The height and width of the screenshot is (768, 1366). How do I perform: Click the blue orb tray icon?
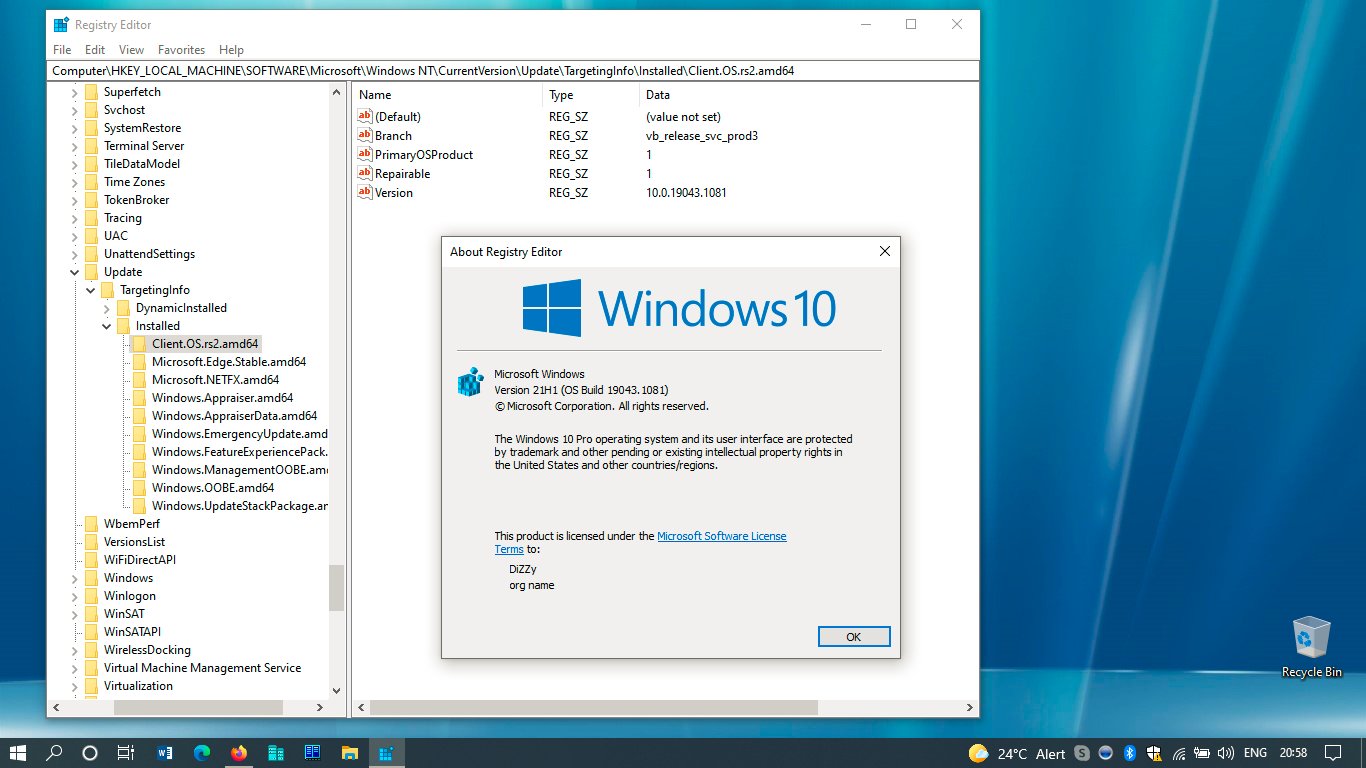(x=1106, y=753)
